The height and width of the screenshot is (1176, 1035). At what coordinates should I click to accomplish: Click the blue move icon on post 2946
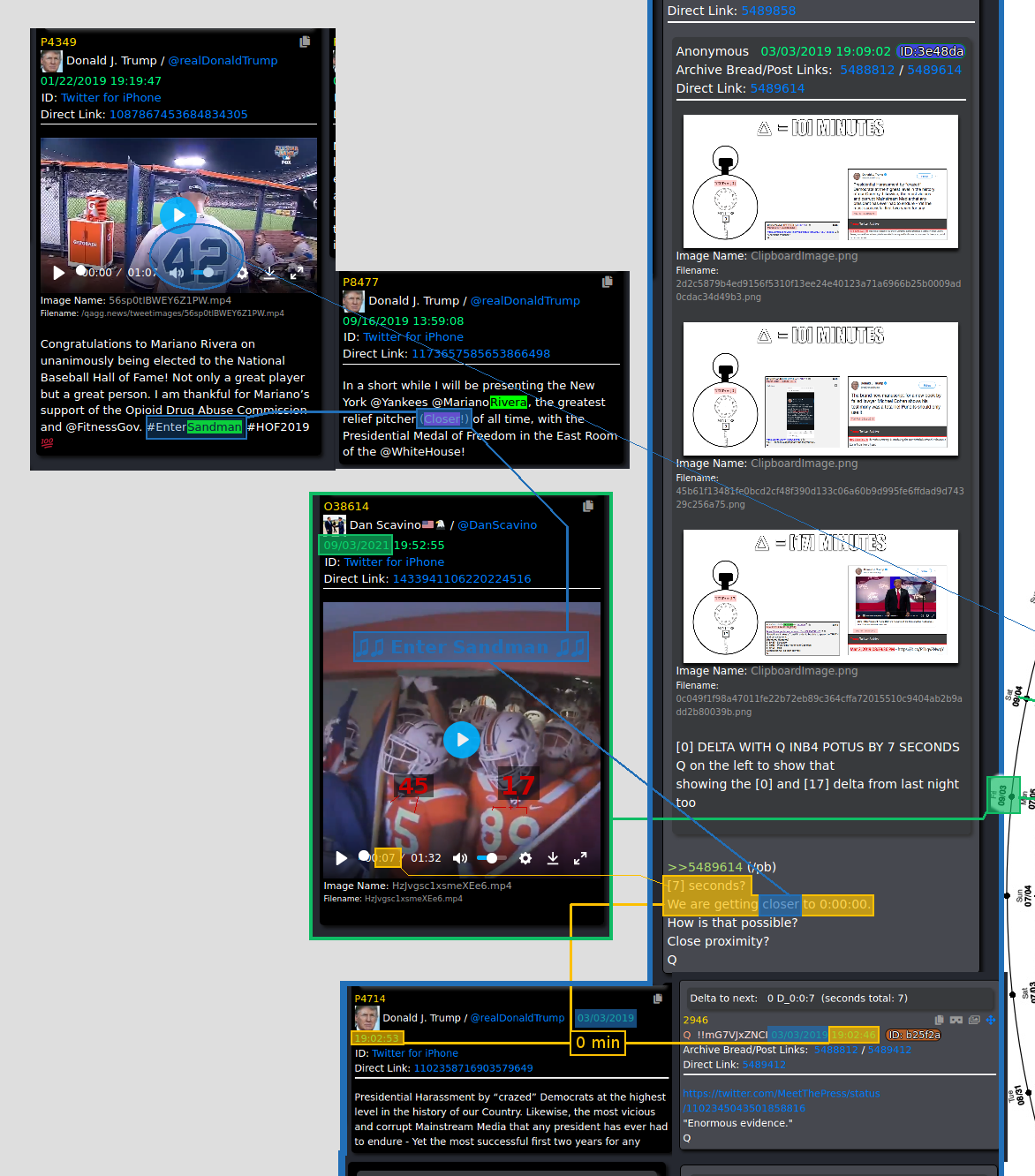click(991, 1020)
